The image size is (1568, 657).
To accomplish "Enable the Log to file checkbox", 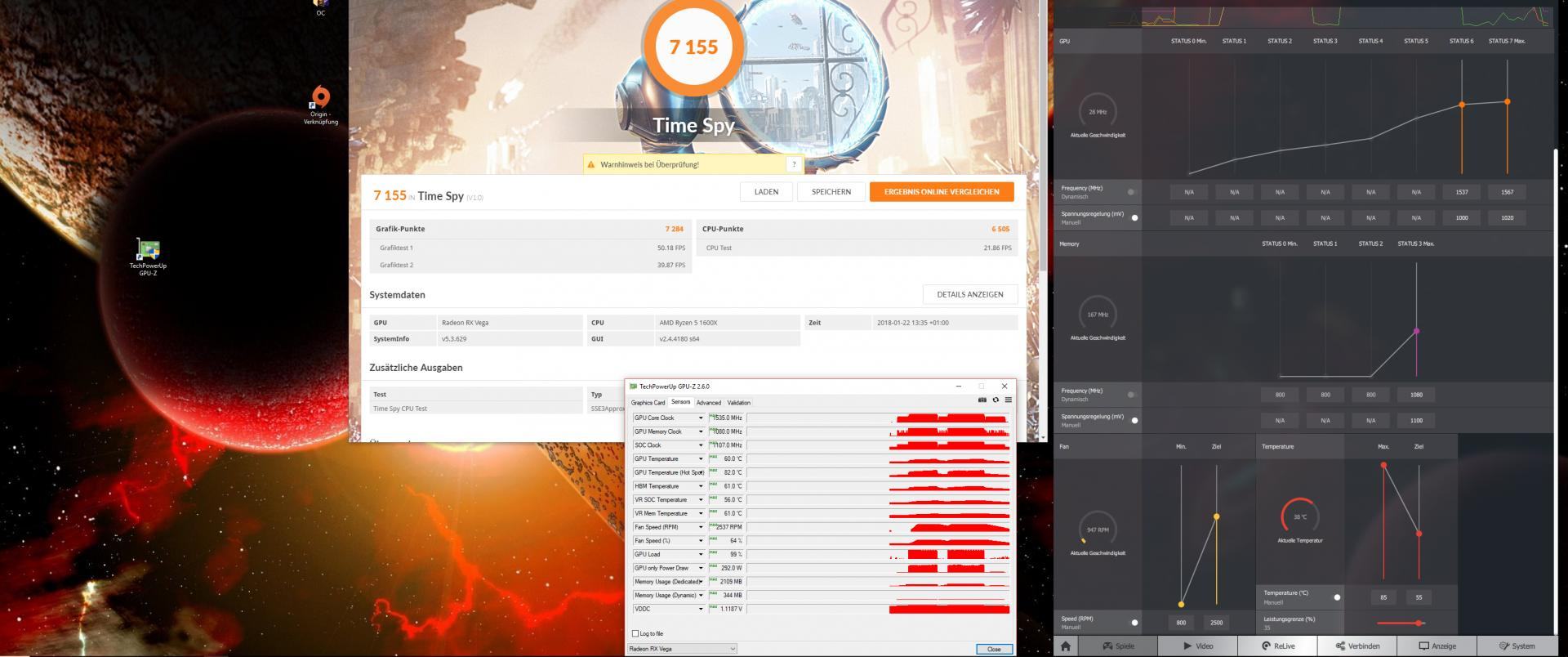I will pyautogui.click(x=635, y=633).
